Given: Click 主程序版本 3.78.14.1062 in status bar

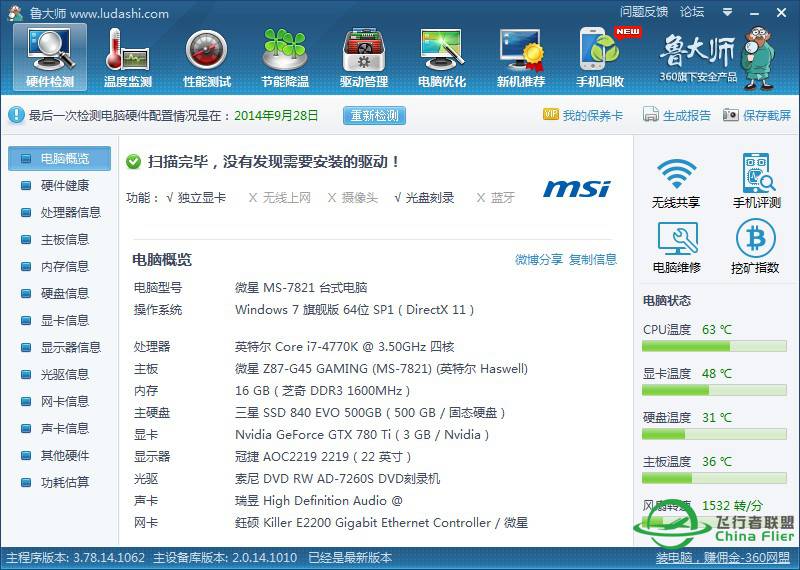Looking at the screenshot, I should coord(75,558).
